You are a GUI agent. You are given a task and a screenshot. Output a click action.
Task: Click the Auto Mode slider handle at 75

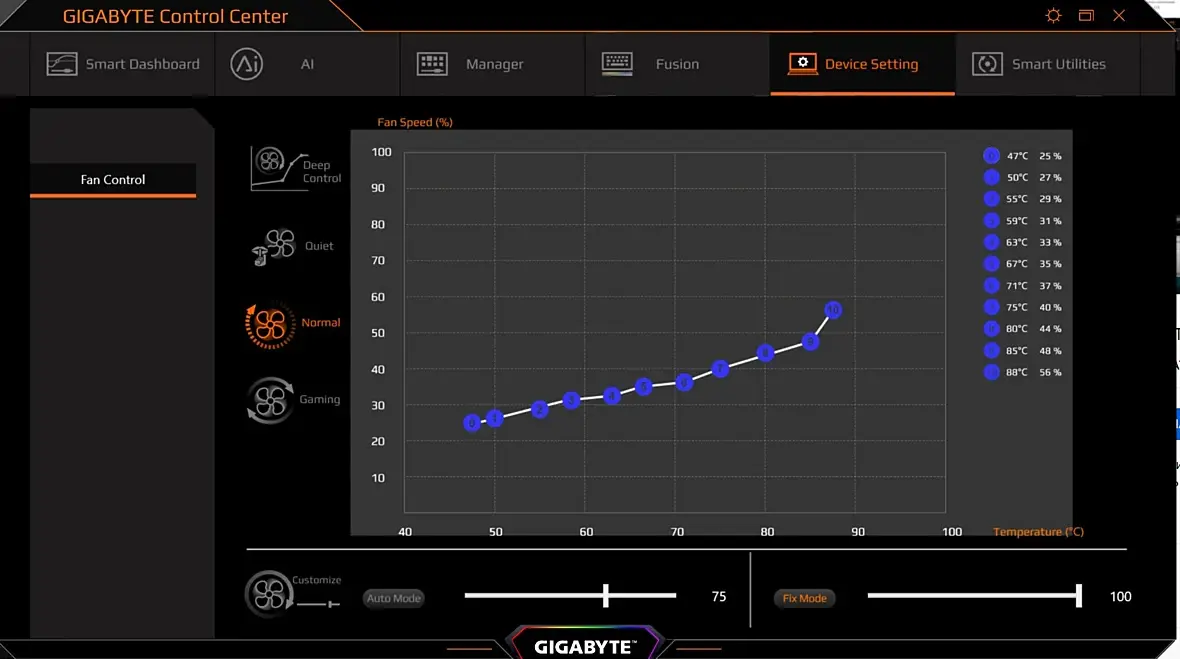[x=606, y=596]
